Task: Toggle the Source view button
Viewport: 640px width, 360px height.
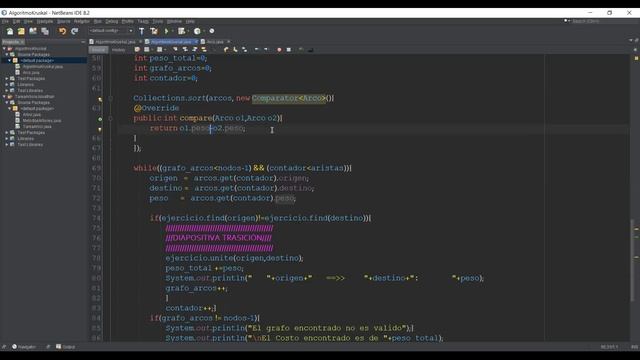Action: (x=98, y=50)
